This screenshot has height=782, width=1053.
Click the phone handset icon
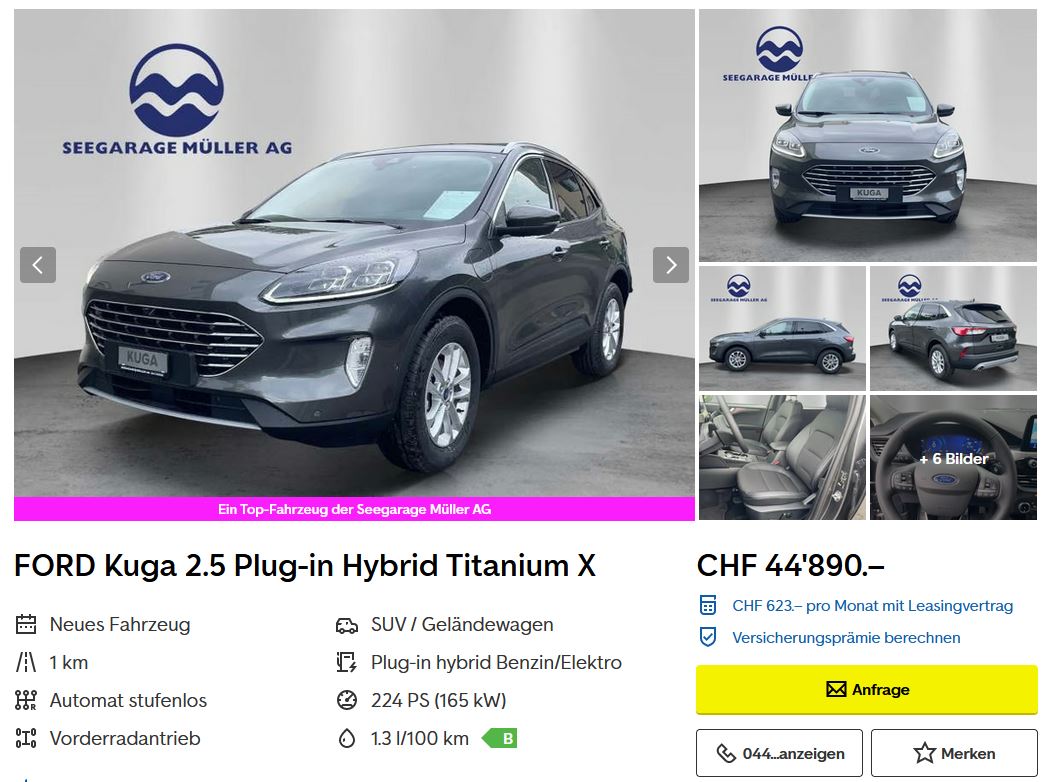point(726,753)
